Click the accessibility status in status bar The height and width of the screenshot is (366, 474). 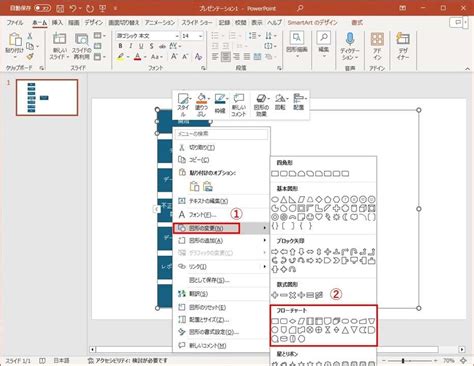pos(127,361)
